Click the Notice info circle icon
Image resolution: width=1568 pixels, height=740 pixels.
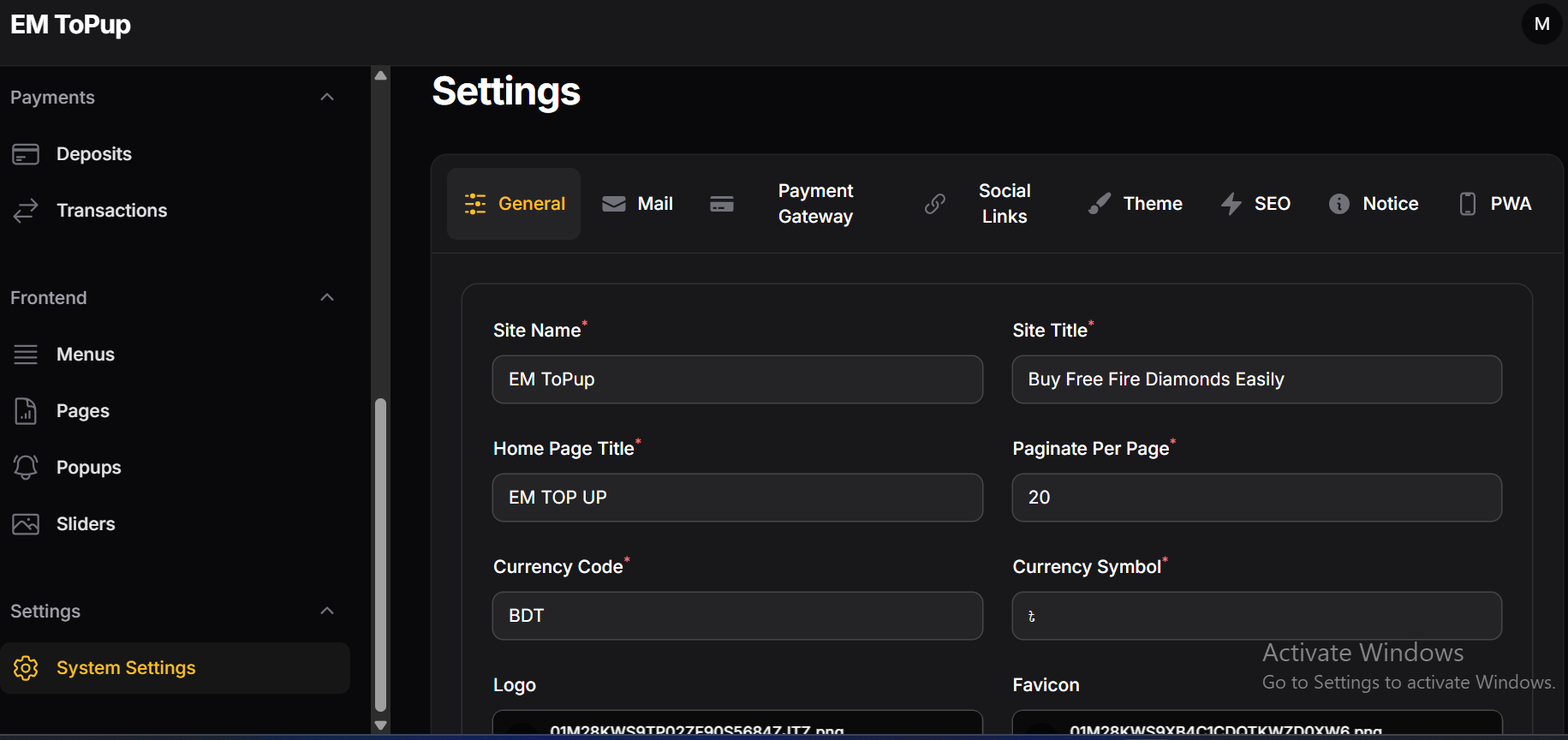tap(1339, 204)
